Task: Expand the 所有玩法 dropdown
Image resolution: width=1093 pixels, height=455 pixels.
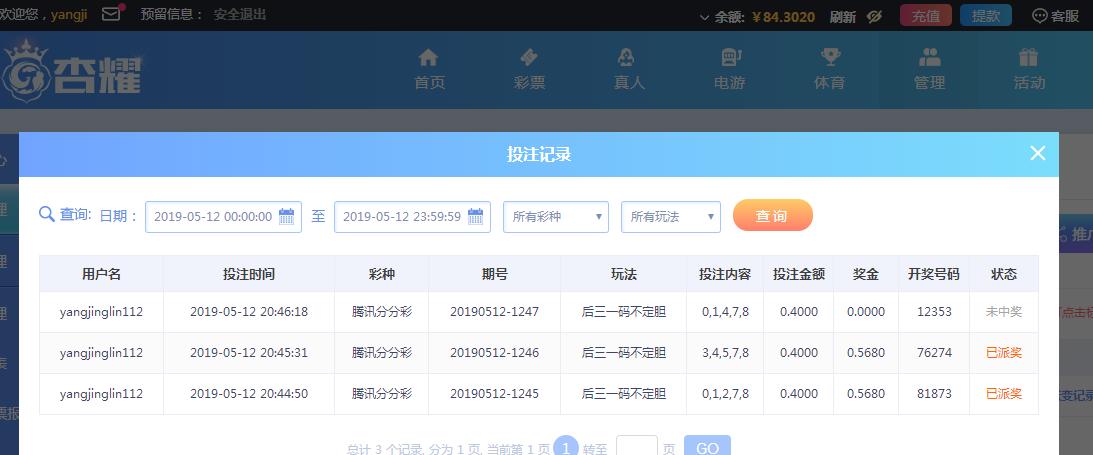Action: [670, 216]
